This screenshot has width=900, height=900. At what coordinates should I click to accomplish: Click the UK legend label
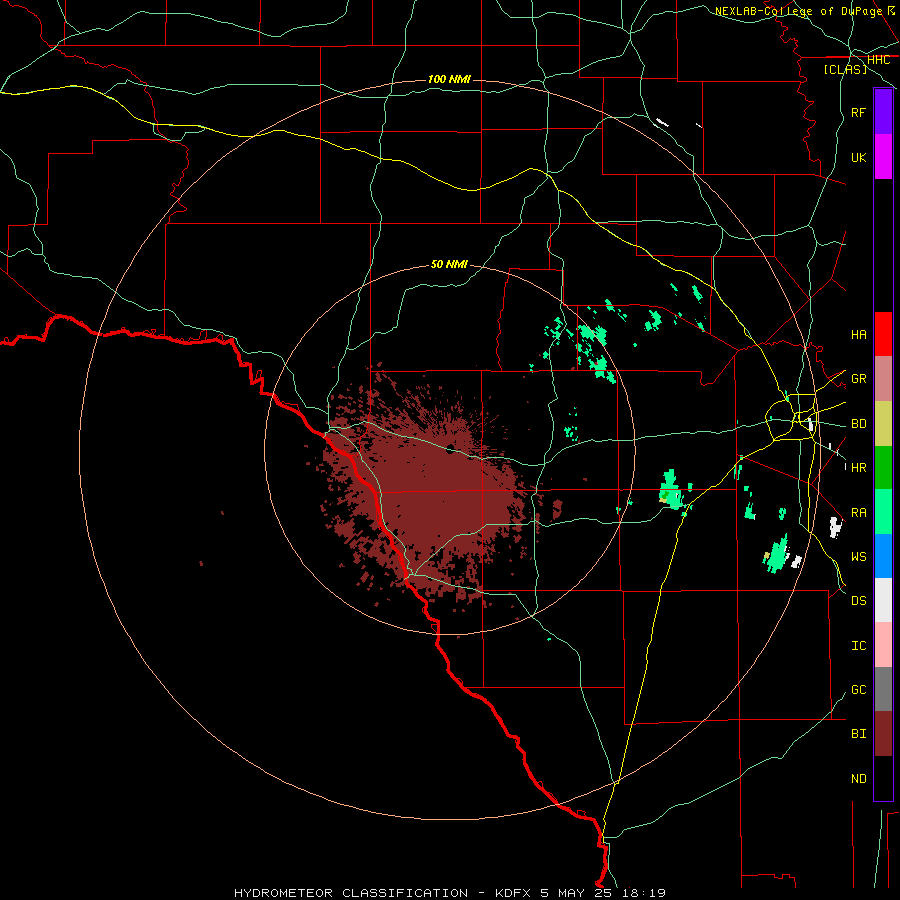858,157
